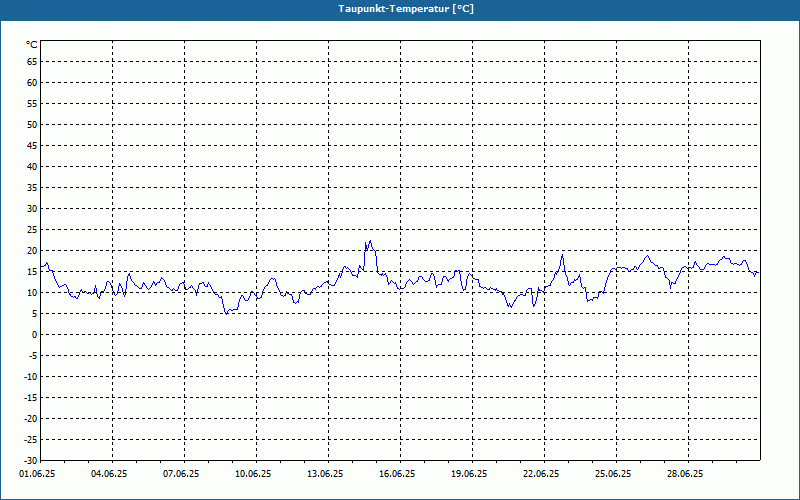Click the 19.06.25 date label
Screen dimensions: 800x500
469,474
